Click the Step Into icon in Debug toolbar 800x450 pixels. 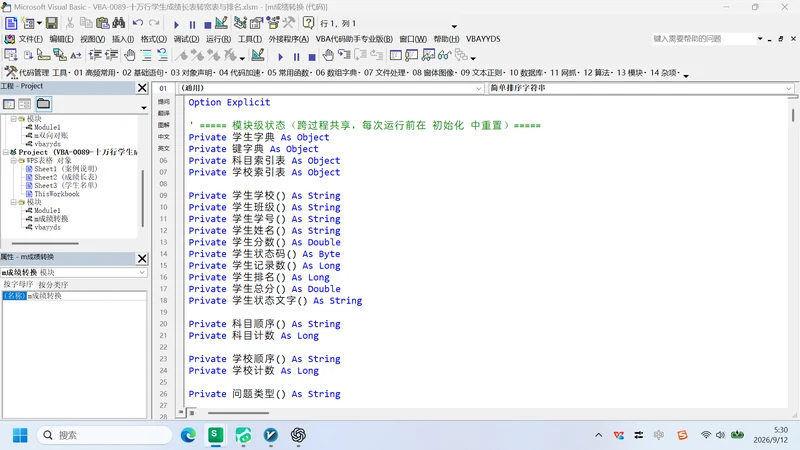click(x=344, y=55)
